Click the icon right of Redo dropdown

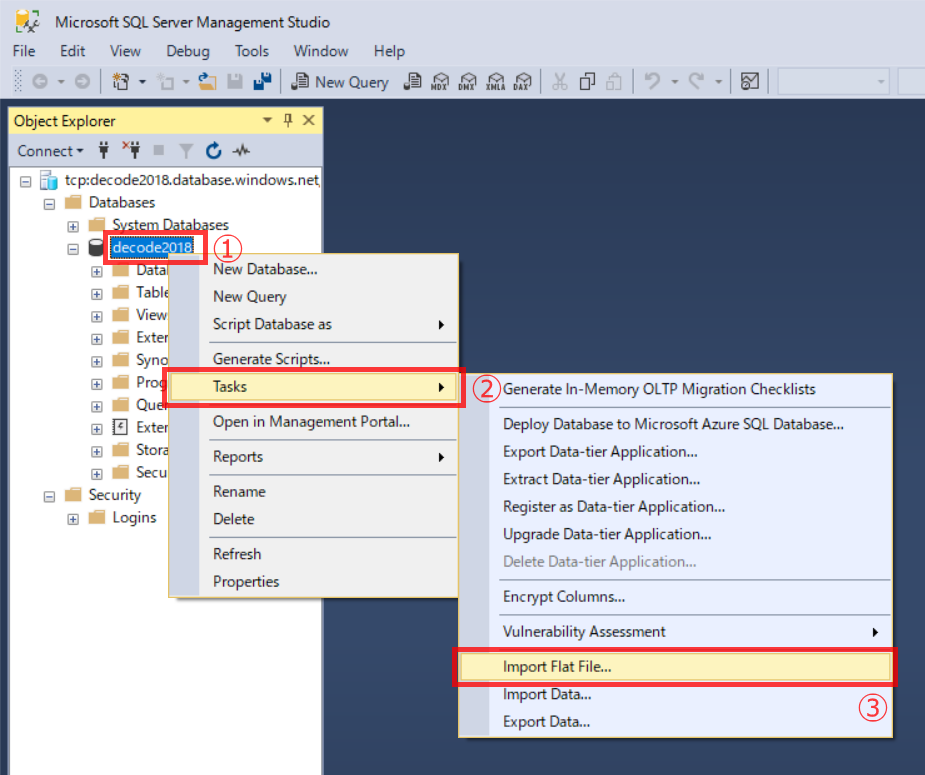pyautogui.click(x=750, y=81)
